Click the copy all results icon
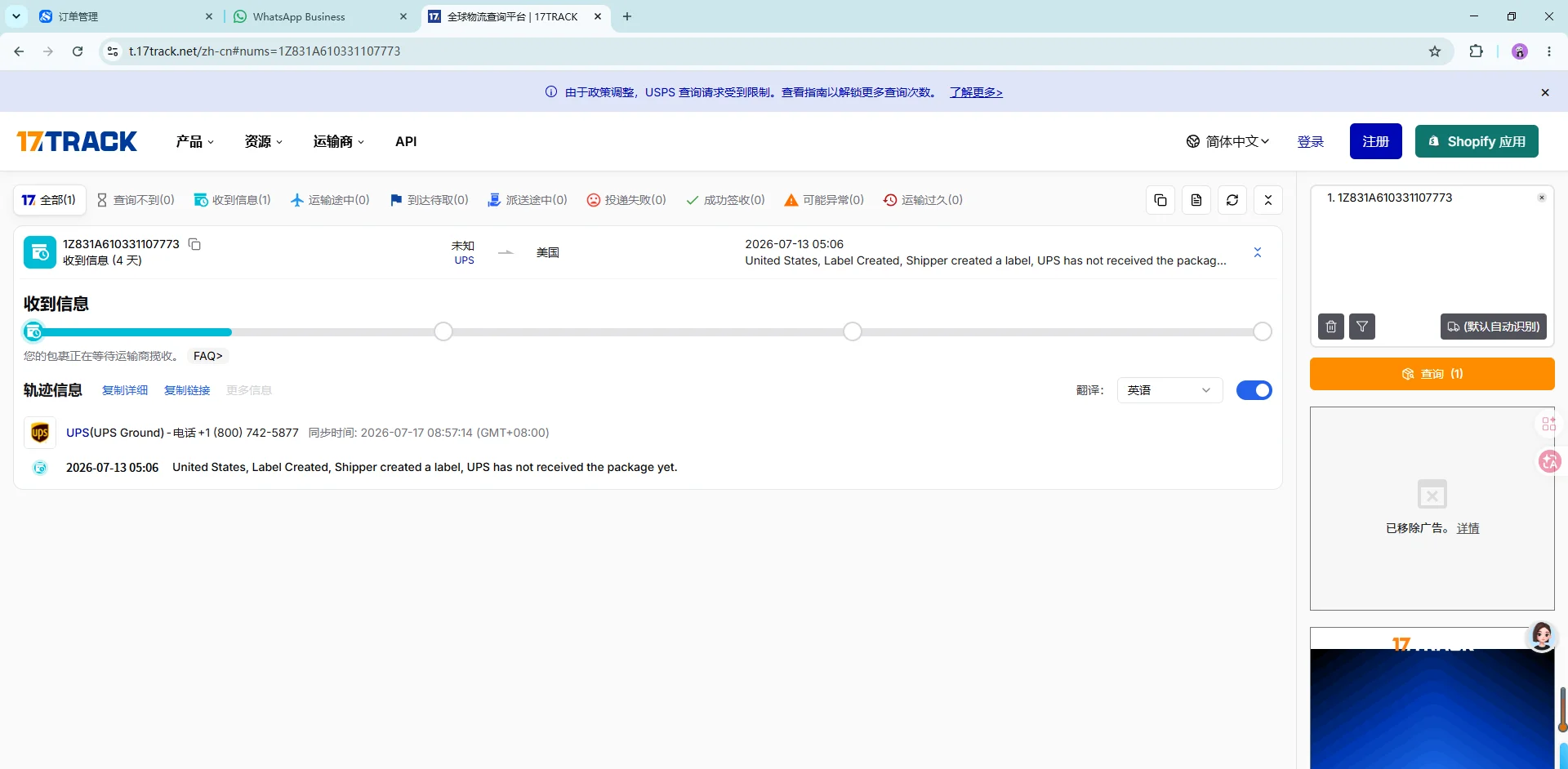 pos(1160,200)
